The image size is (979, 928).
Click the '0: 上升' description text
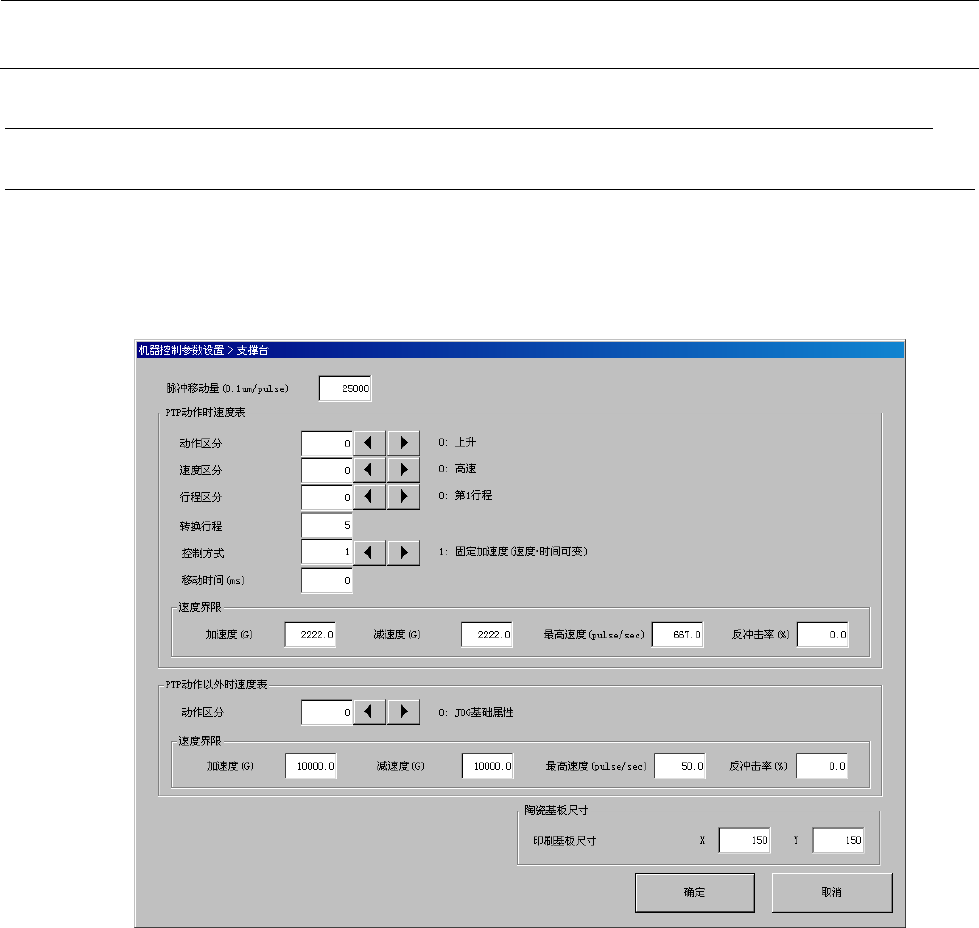coord(457,442)
